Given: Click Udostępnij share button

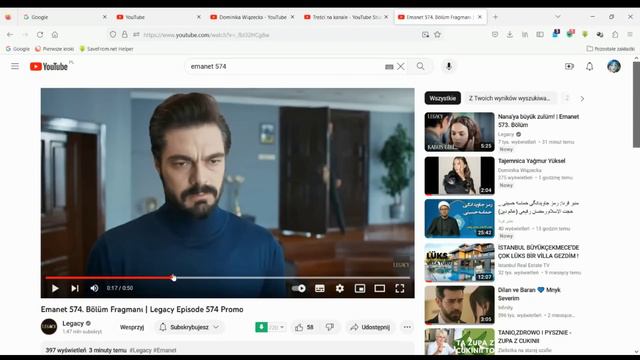Looking at the screenshot, I should click(x=371, y=327).
